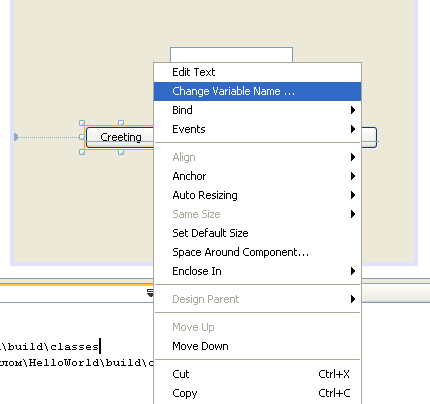Expand the Events submenu arrow
This screenshot has height=404, width=430.
353,129
